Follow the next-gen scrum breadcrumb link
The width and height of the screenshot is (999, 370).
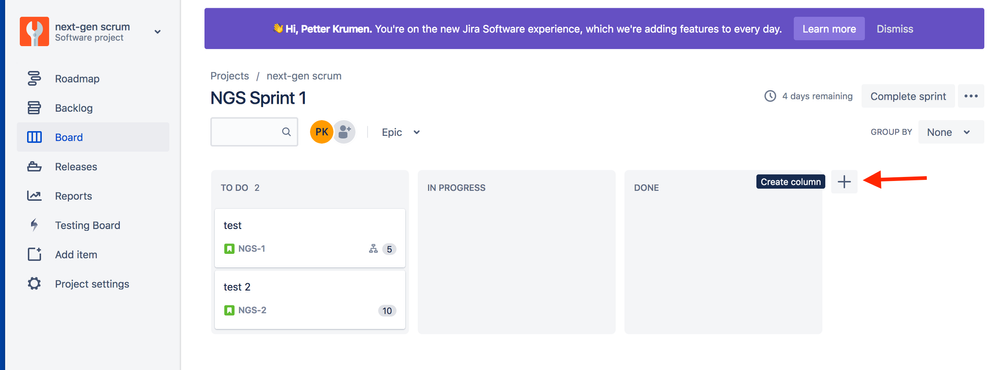click(304, 76)
